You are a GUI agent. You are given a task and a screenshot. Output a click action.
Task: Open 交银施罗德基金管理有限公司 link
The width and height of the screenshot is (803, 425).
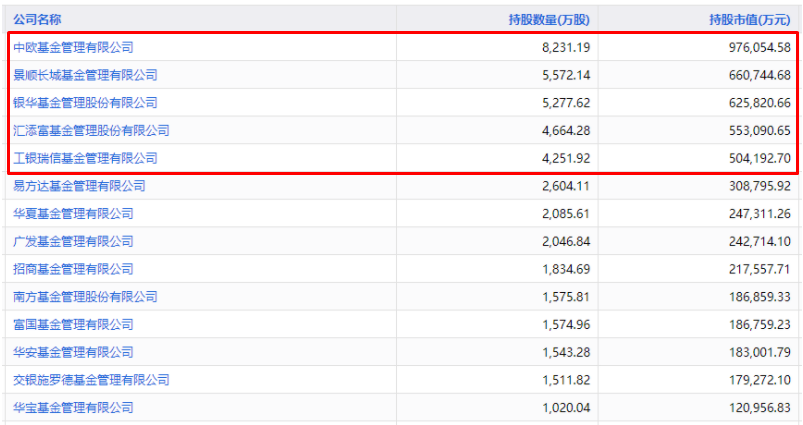(x=91, y=379)
